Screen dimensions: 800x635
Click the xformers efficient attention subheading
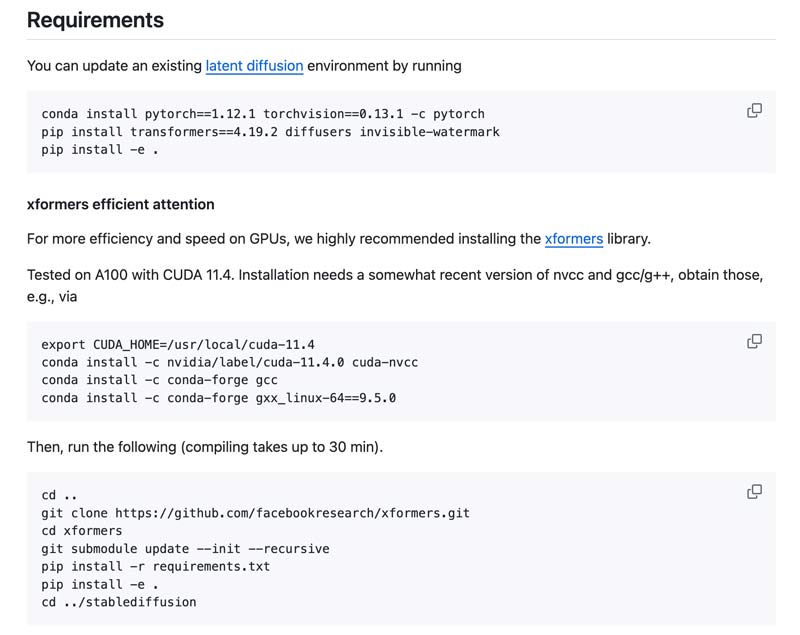coord(120,204)
